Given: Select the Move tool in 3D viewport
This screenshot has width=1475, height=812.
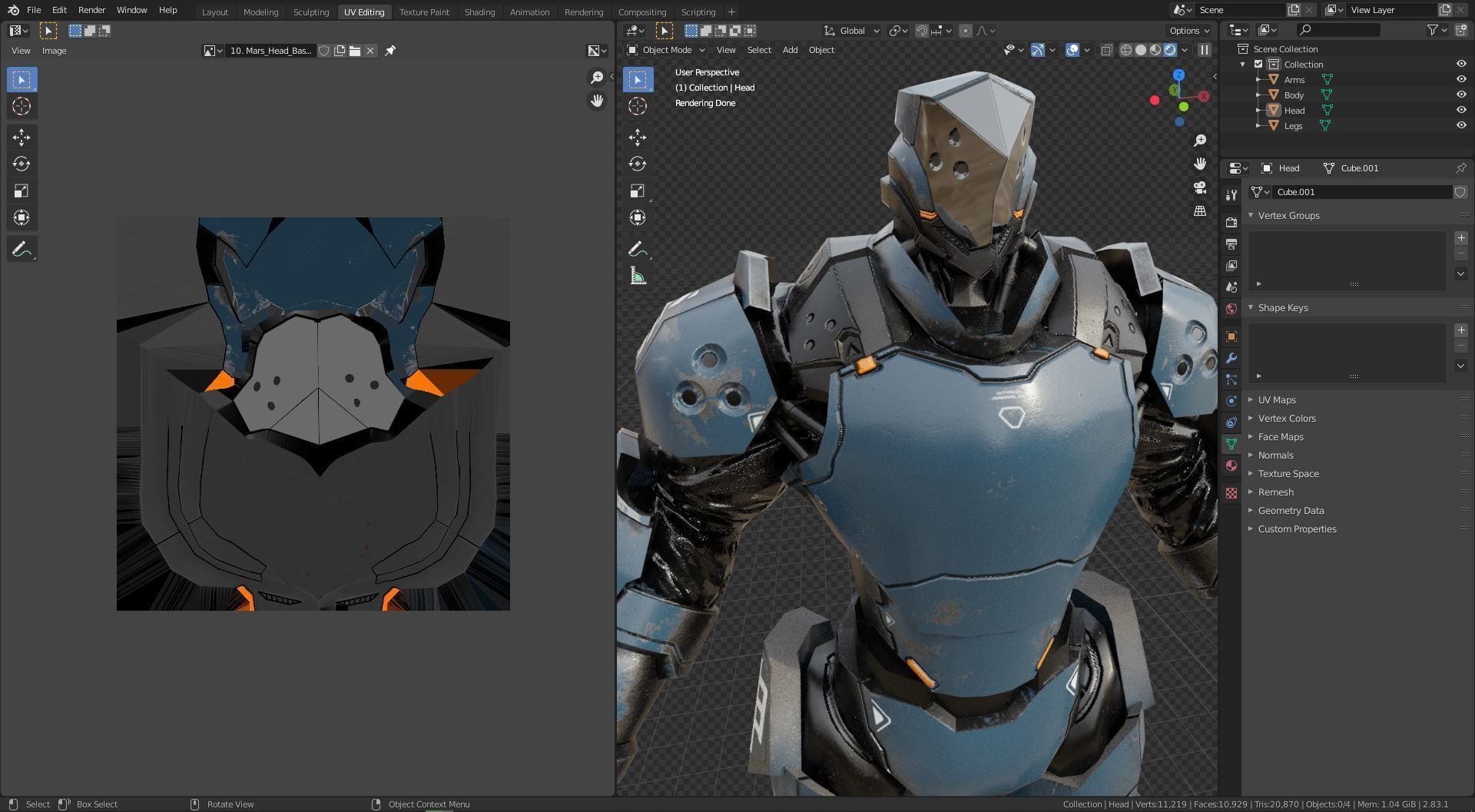Looking at the screenshot, I should coord(638,137).
